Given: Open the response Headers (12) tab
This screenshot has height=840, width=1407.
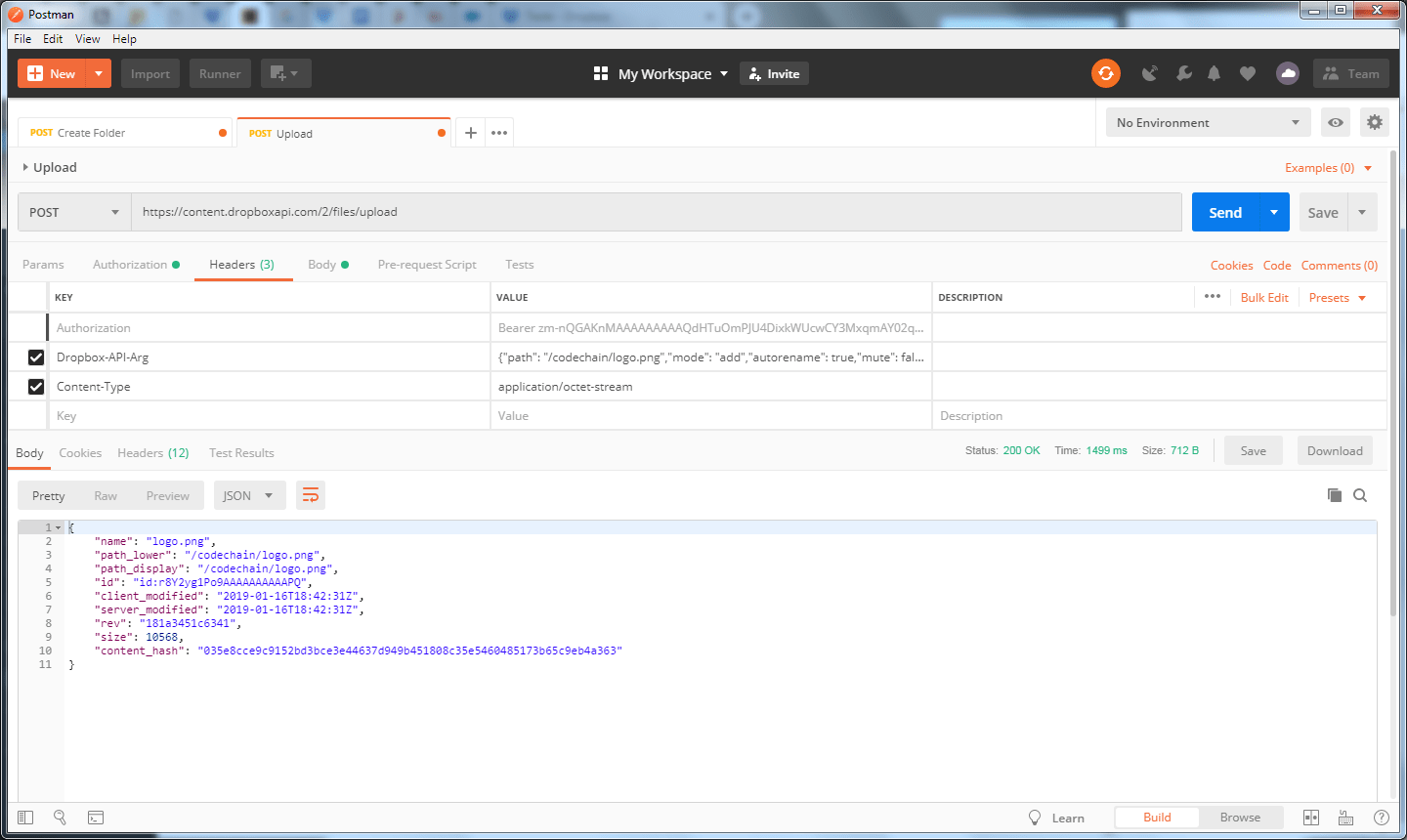Looking at the screenshot, I should point(153,453).
